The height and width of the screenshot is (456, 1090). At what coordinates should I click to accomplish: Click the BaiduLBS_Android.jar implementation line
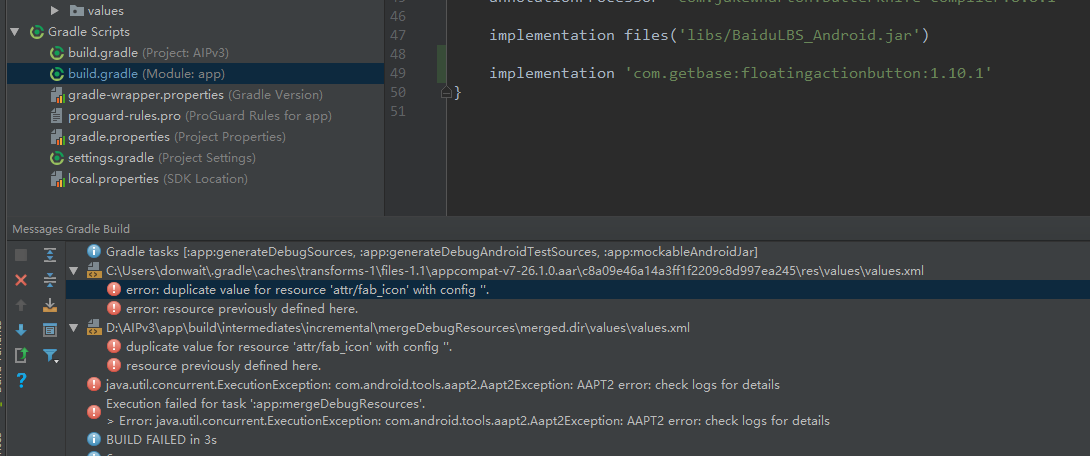(709, 35)
